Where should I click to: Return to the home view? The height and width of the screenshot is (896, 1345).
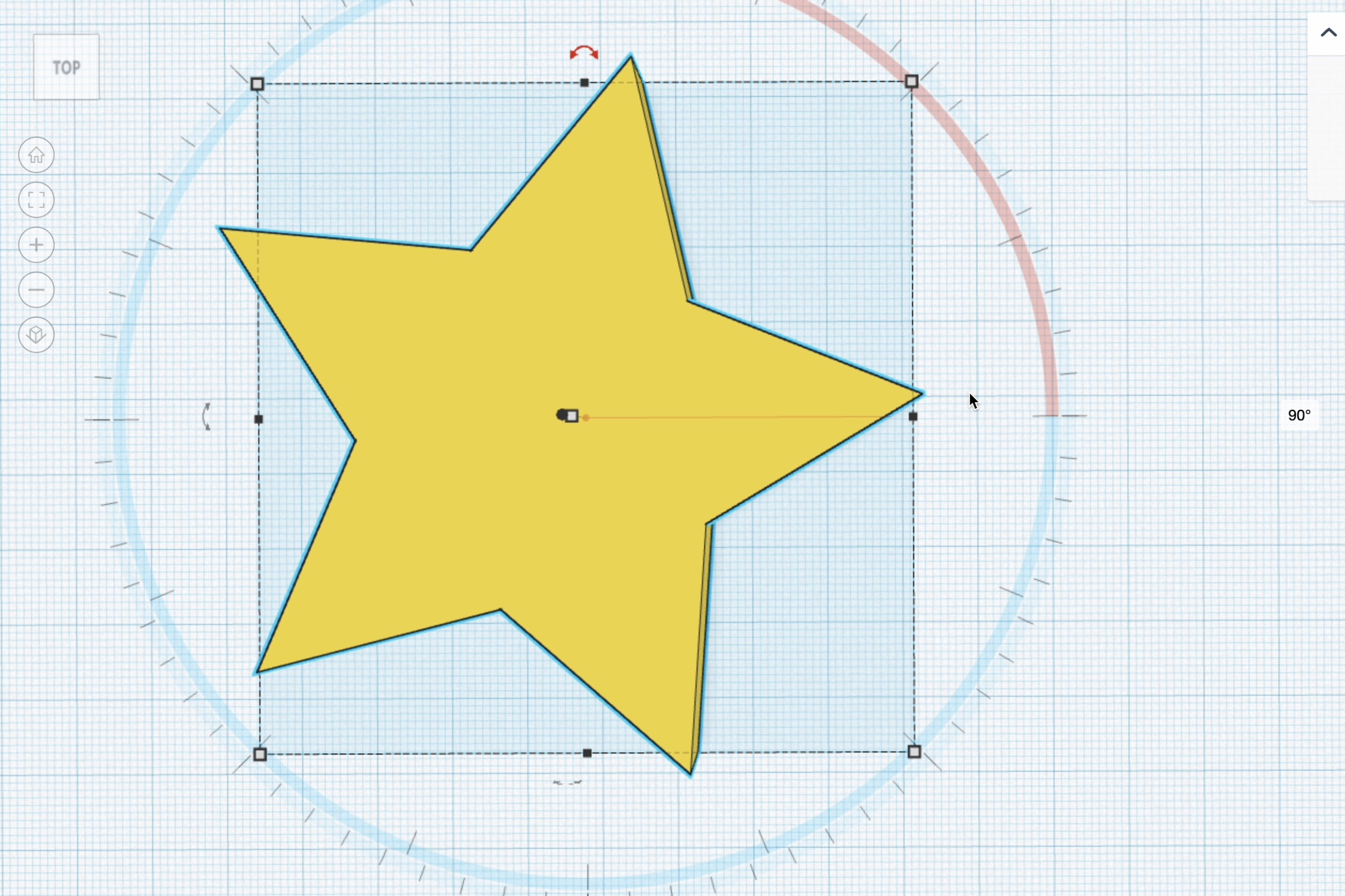[36, 155]
